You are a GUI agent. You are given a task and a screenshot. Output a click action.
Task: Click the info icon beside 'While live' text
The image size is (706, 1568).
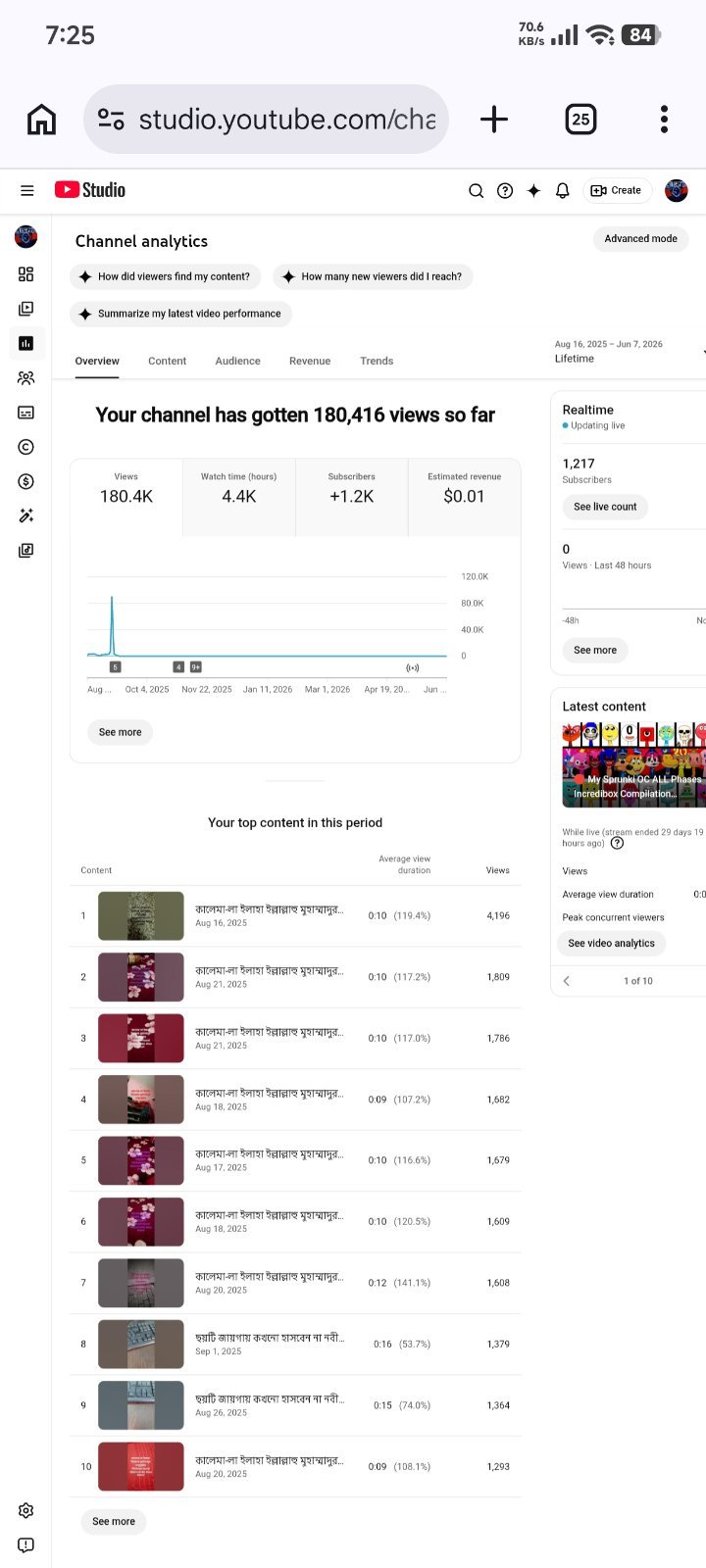click(x=617, y=844)
